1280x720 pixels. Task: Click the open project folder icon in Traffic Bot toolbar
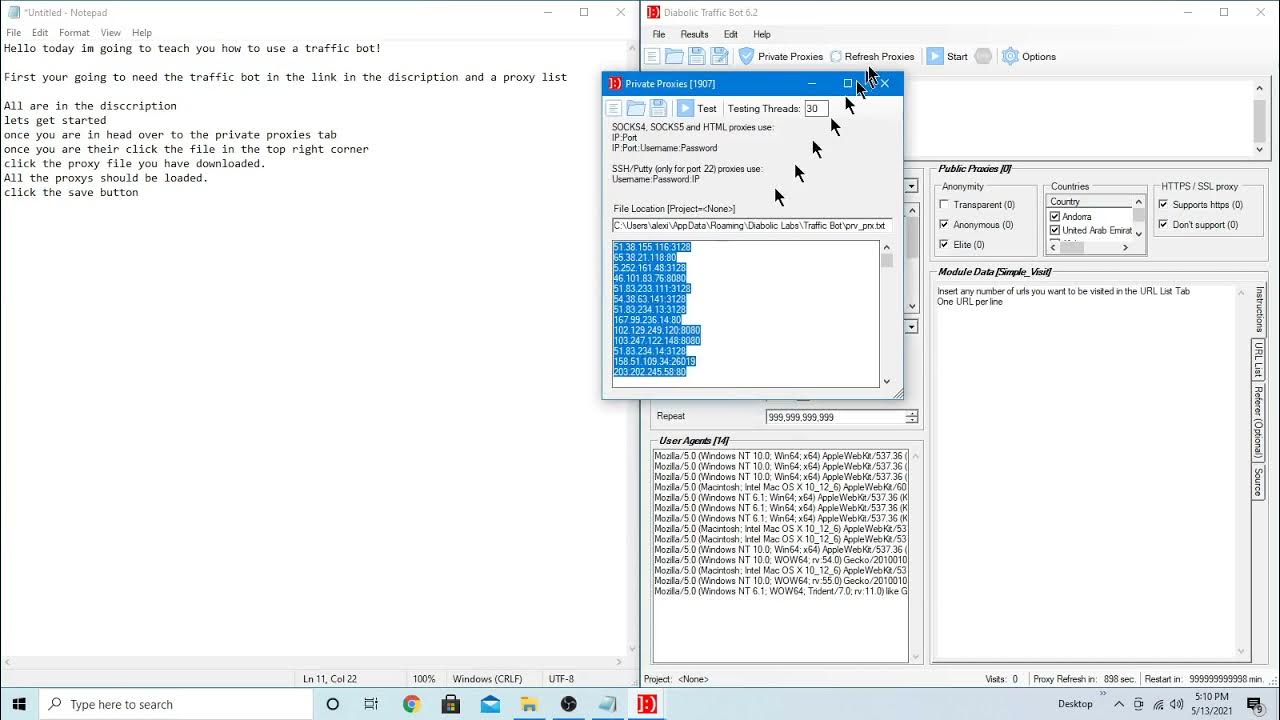click(674, 57)
